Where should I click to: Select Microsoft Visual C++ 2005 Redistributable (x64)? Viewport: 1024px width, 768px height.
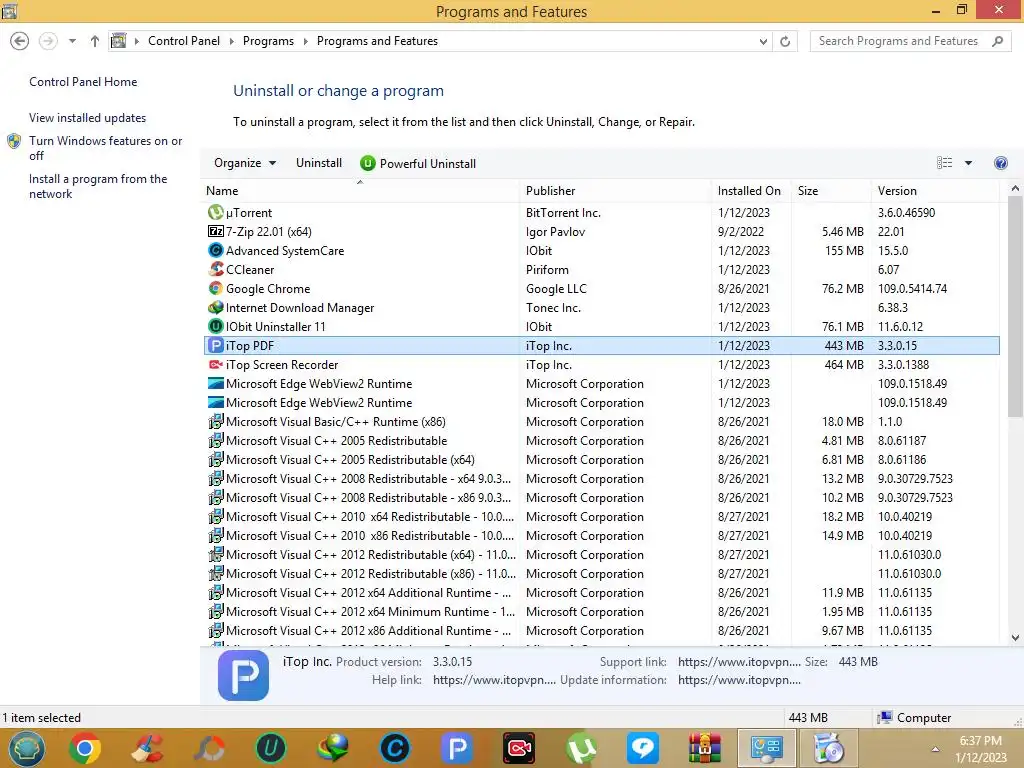[601, 459]
